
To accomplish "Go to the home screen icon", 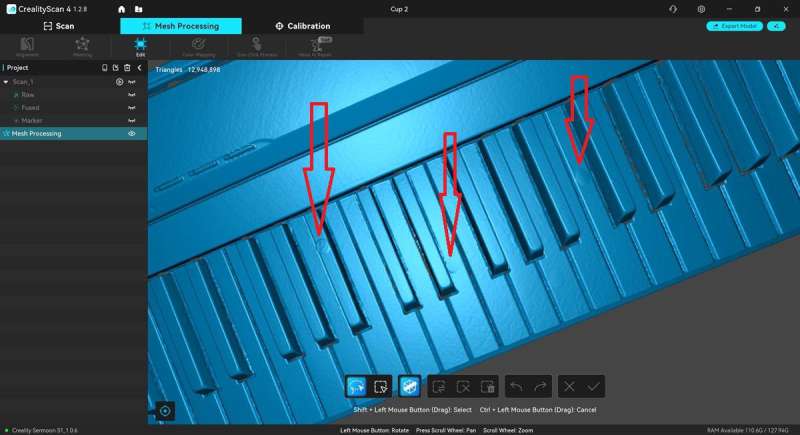I will point(123,9).
